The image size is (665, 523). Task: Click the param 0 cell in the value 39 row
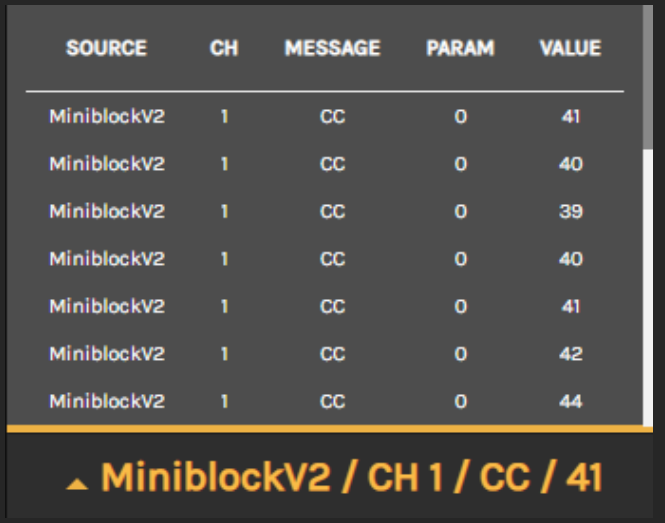pos(460,212)
